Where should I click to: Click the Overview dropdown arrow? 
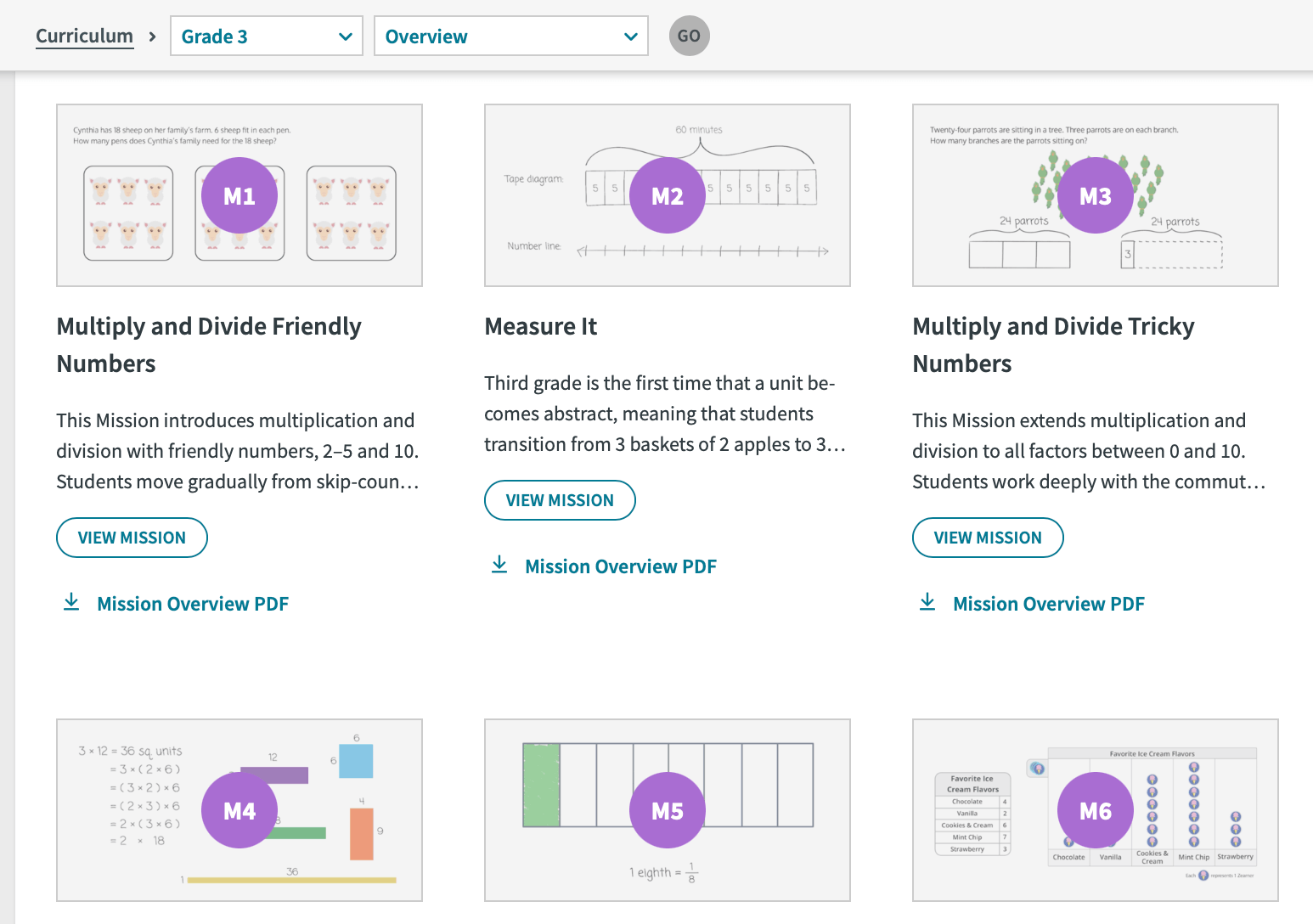point(630,37)
